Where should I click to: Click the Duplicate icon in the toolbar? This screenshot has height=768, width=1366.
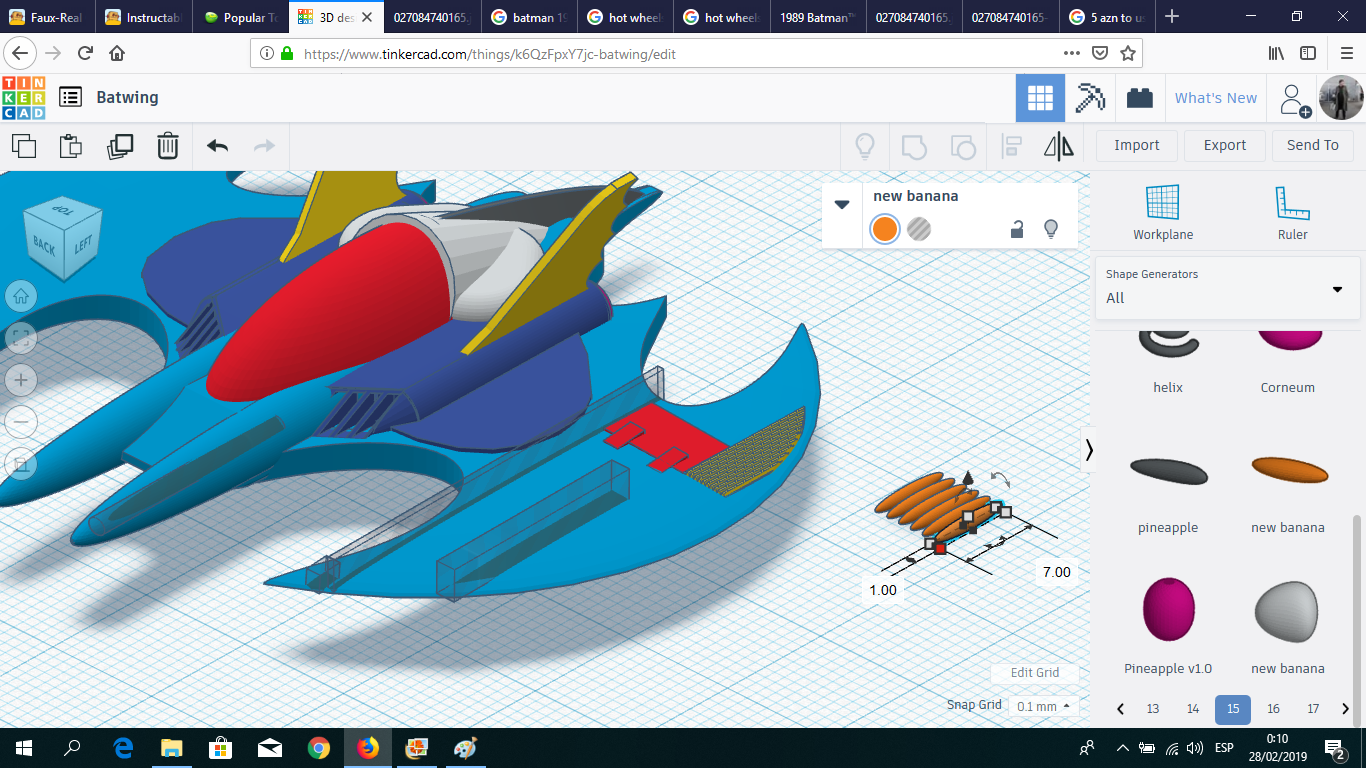click(120, 146)
